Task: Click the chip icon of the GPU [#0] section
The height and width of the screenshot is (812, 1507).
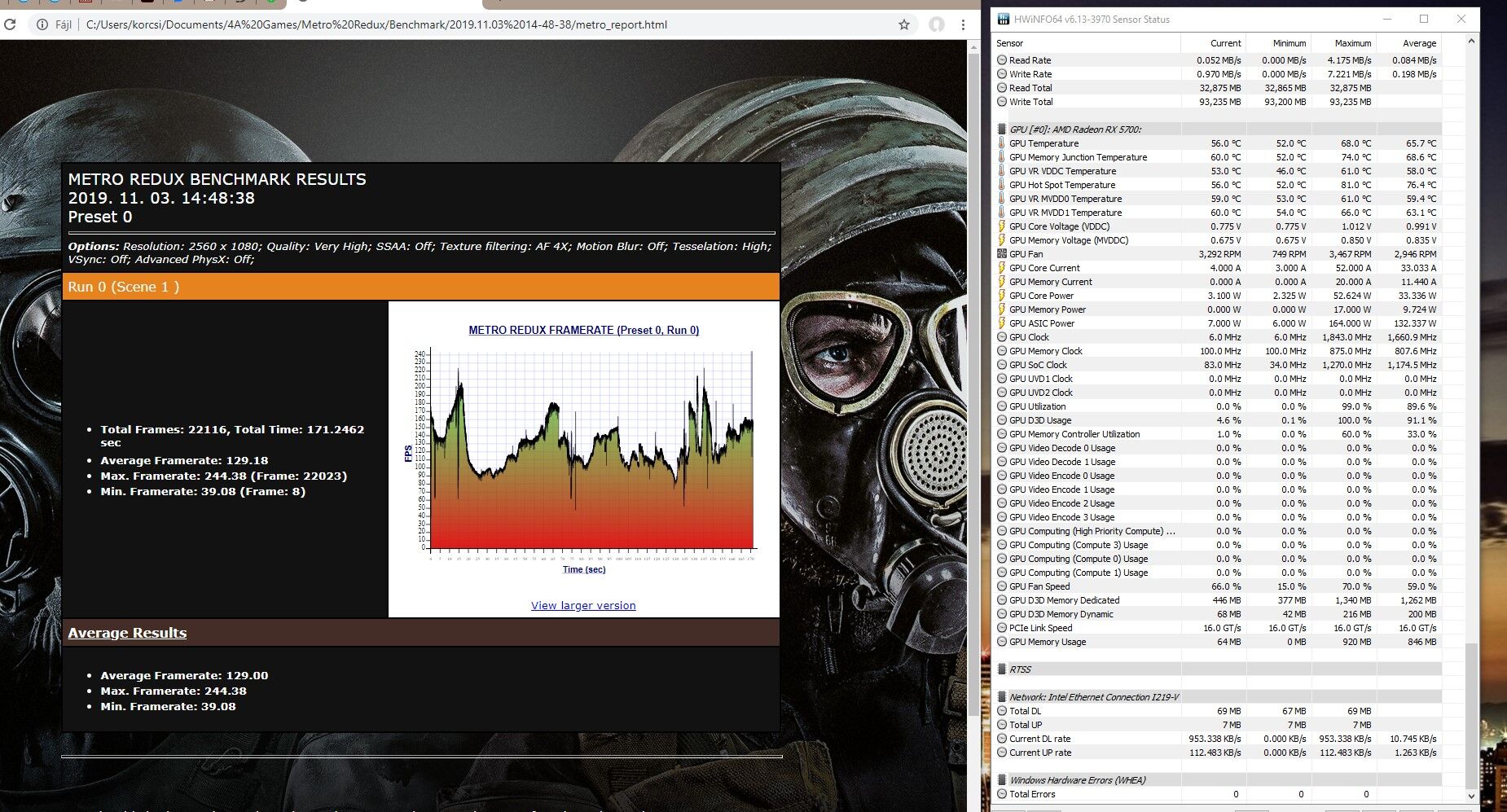Action: pos(1002,129)
